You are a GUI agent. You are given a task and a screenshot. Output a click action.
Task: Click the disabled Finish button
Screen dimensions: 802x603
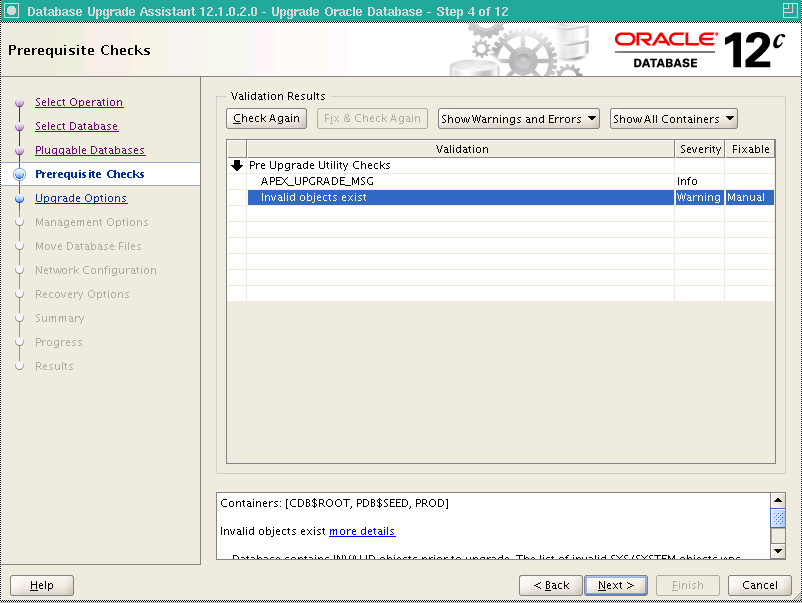pos(688,585)
